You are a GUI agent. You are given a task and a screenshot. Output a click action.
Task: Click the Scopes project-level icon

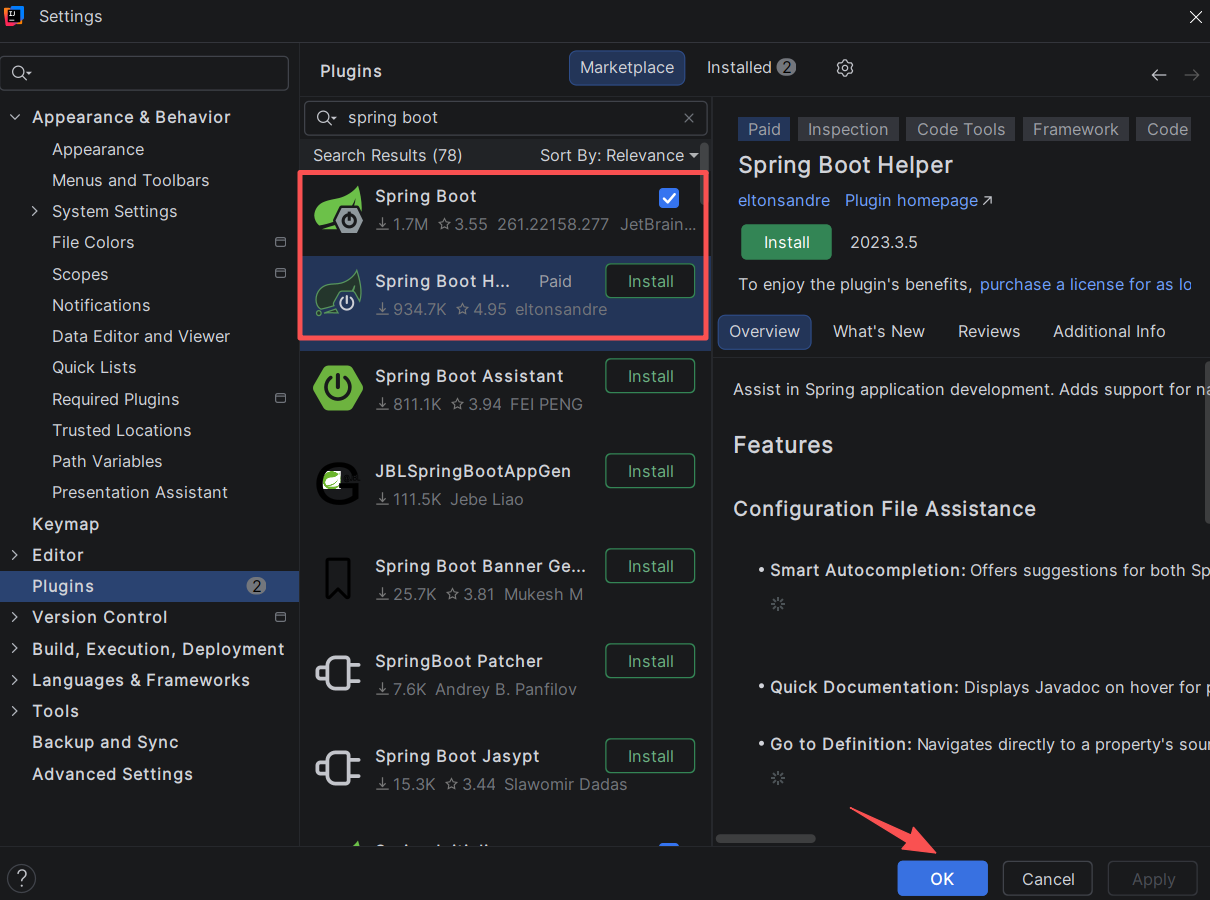(x=280, y=274)
